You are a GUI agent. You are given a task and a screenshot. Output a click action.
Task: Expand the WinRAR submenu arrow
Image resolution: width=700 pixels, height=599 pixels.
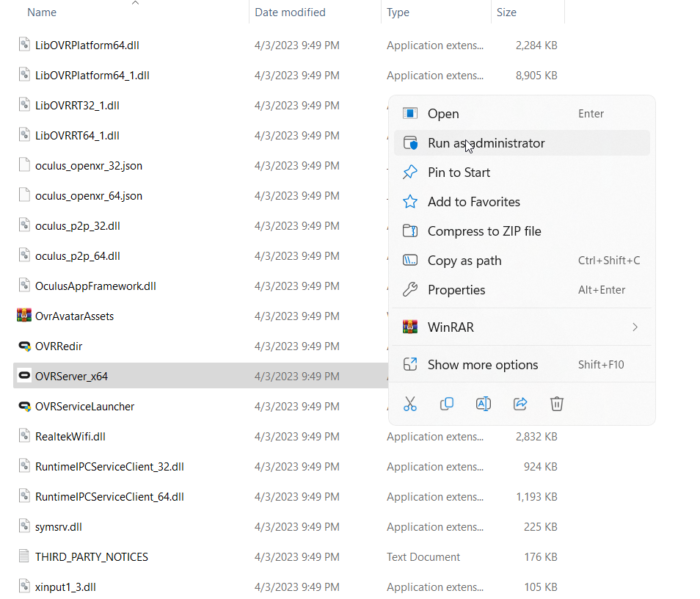635,327
